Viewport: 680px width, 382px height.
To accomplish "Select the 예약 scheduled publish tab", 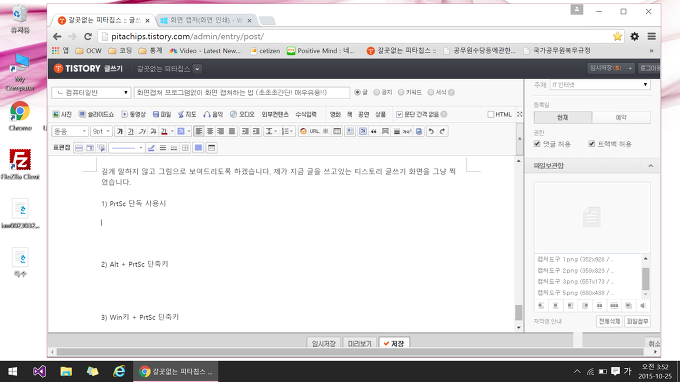I will (x=621, y=118).
